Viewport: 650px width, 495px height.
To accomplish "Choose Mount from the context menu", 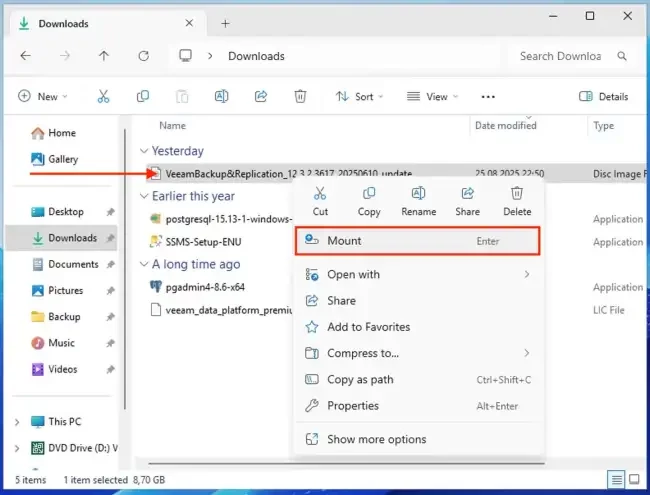I will pos(417,241).
